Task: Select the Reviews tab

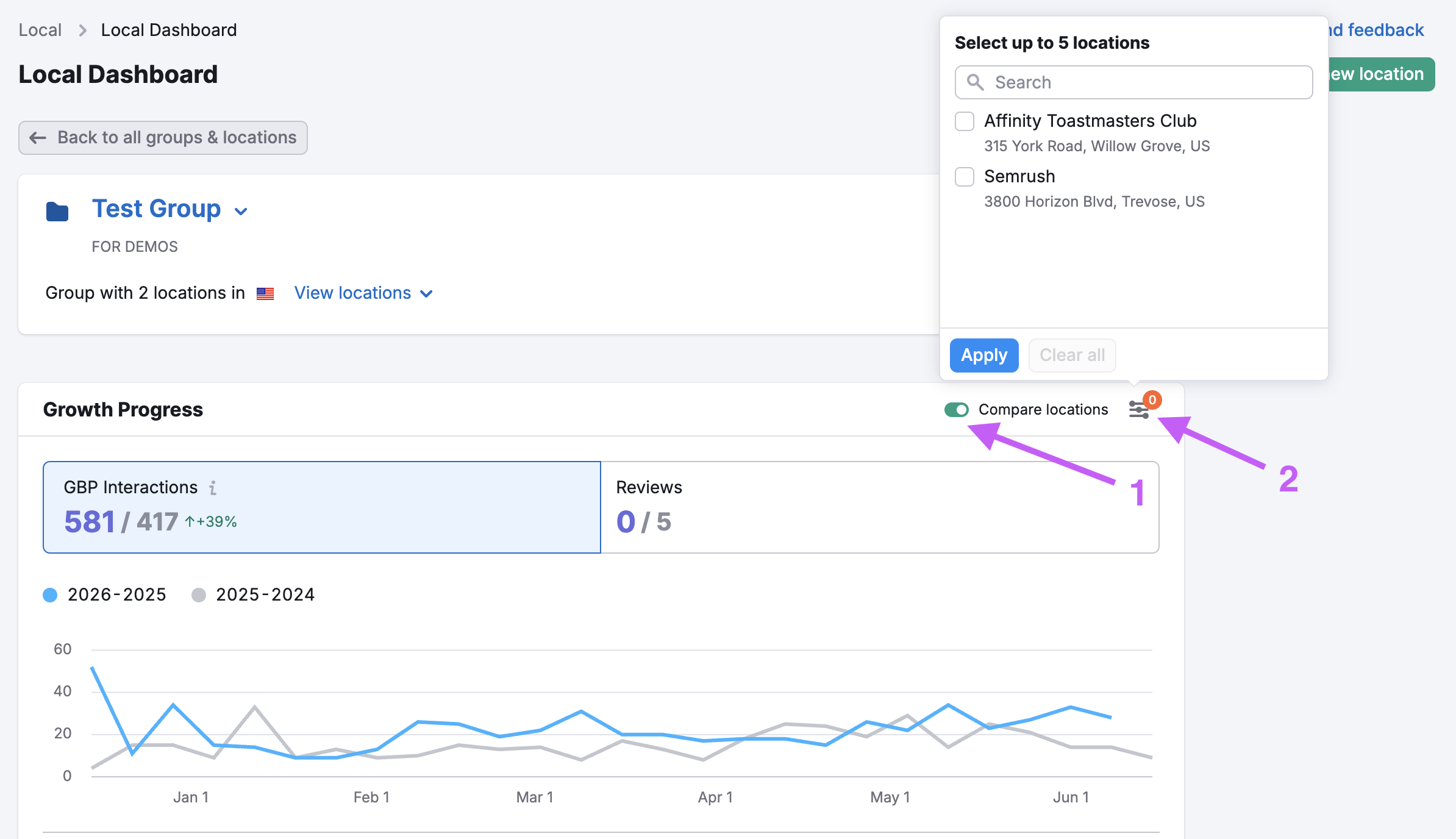Action: click(x=879, y=507)
